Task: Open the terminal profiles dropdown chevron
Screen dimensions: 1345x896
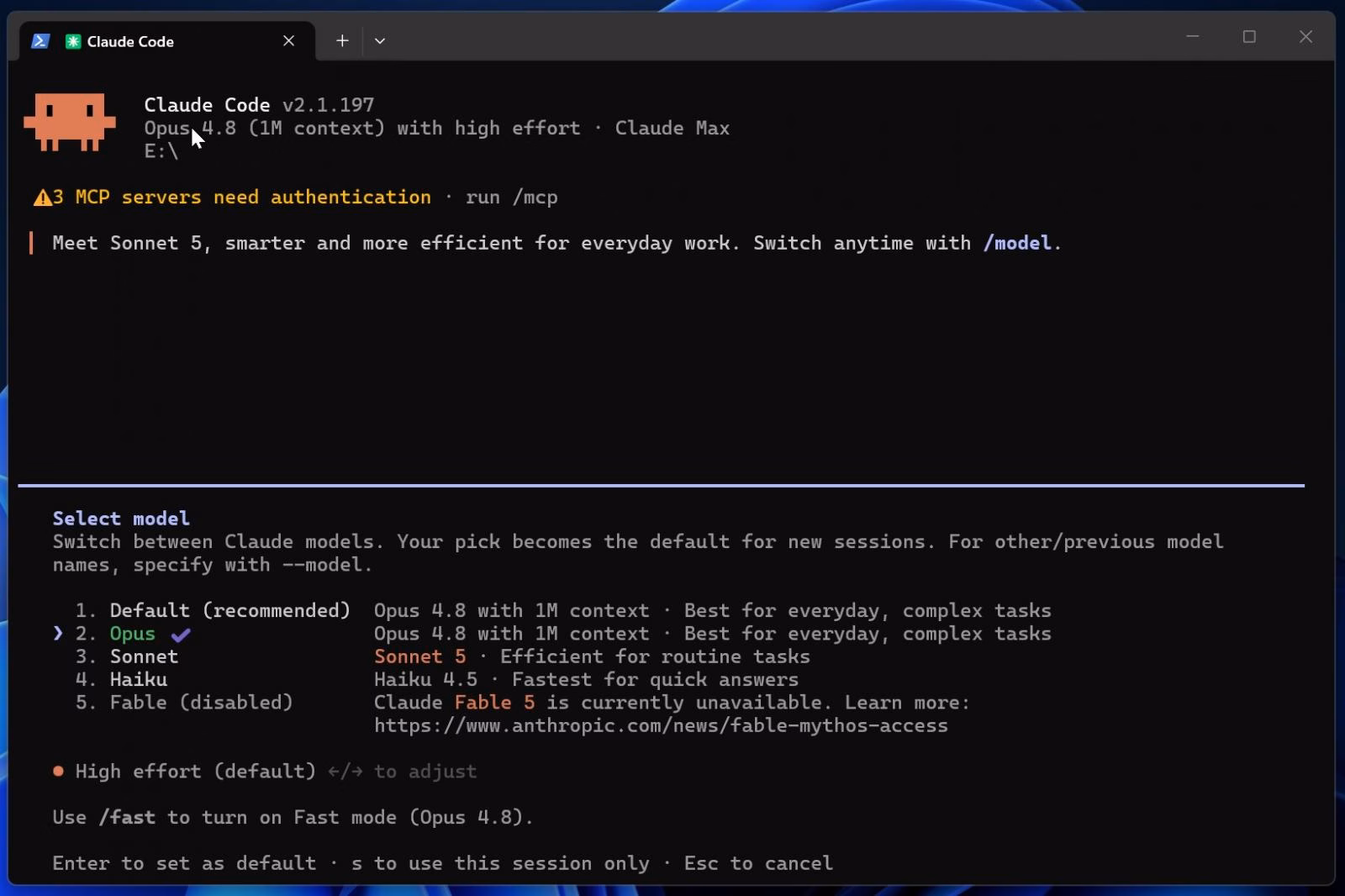Action: click(x=380, y=40)
